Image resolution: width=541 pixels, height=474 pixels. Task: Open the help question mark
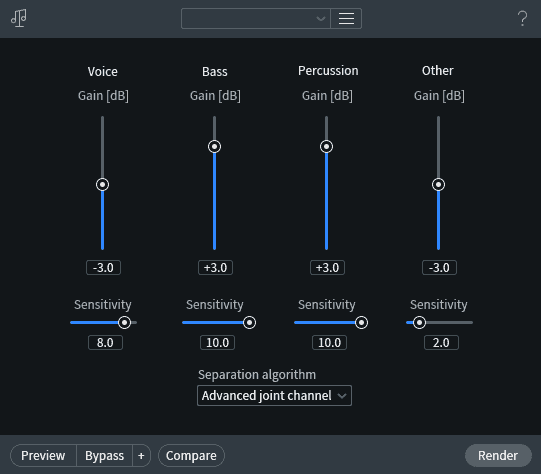[522, 18]
